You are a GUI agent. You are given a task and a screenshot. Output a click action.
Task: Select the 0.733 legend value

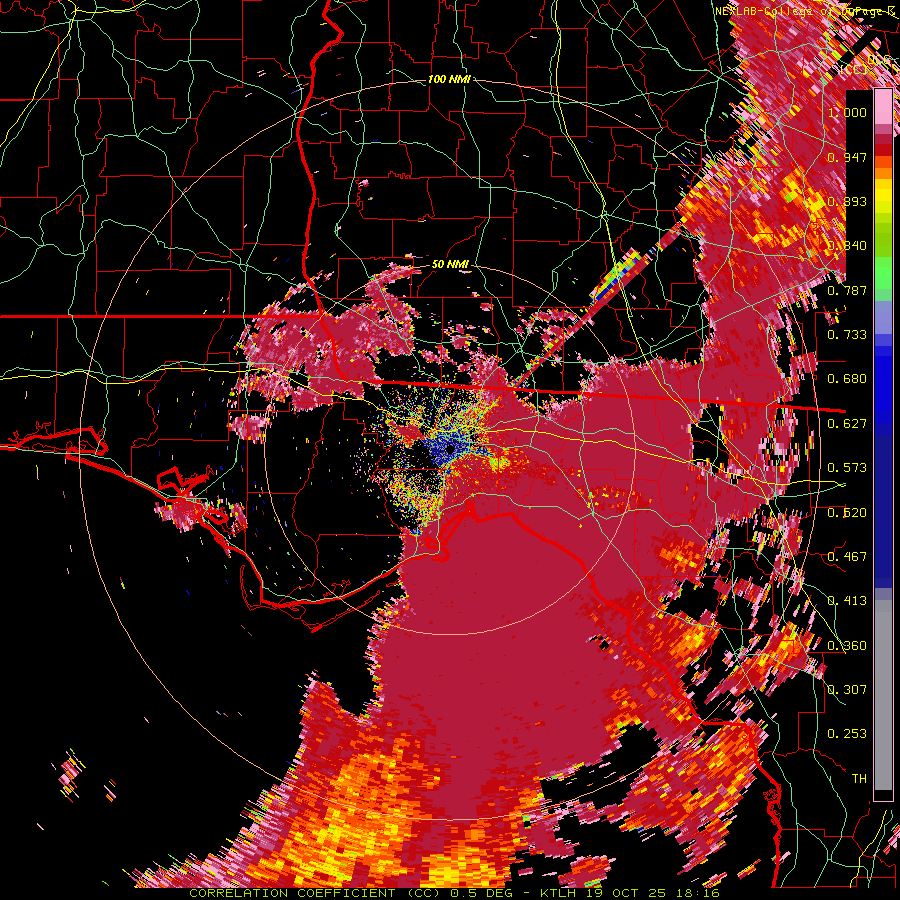point(847,335)
